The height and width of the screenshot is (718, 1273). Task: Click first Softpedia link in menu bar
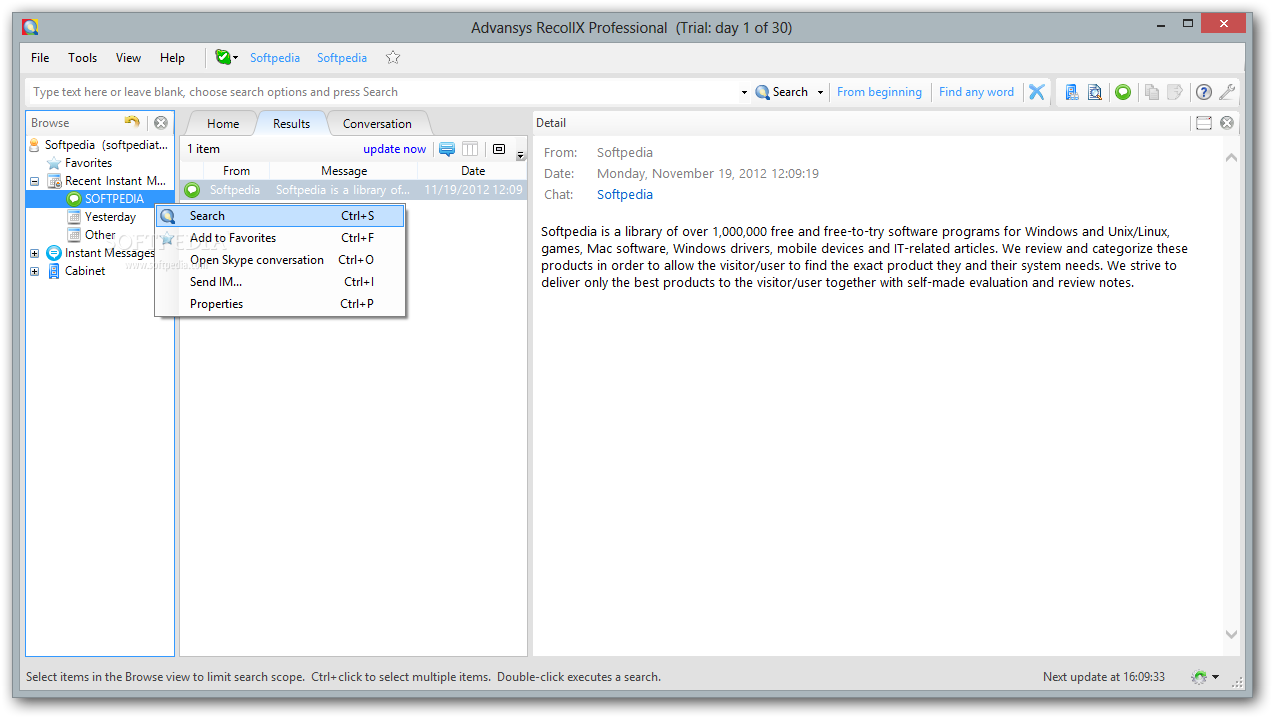click(275, 58)
